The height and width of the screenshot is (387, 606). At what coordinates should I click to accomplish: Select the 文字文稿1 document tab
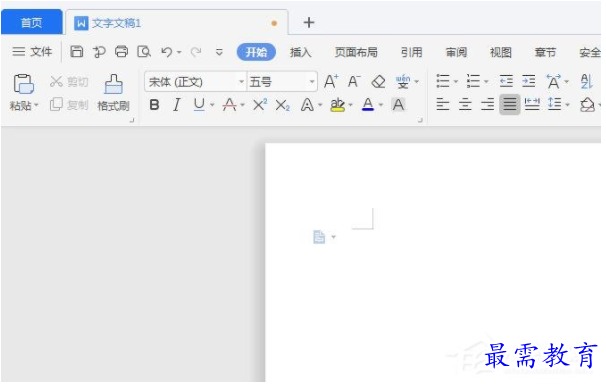click(177, 23)
